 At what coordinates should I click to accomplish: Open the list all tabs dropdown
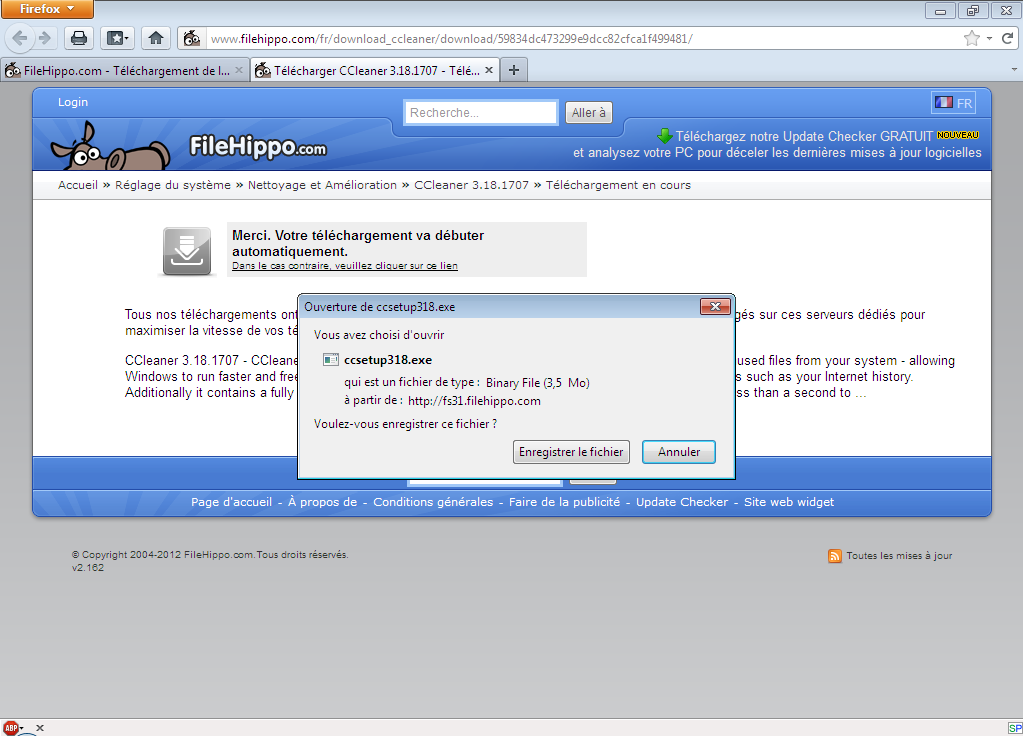click(1014, 69)
